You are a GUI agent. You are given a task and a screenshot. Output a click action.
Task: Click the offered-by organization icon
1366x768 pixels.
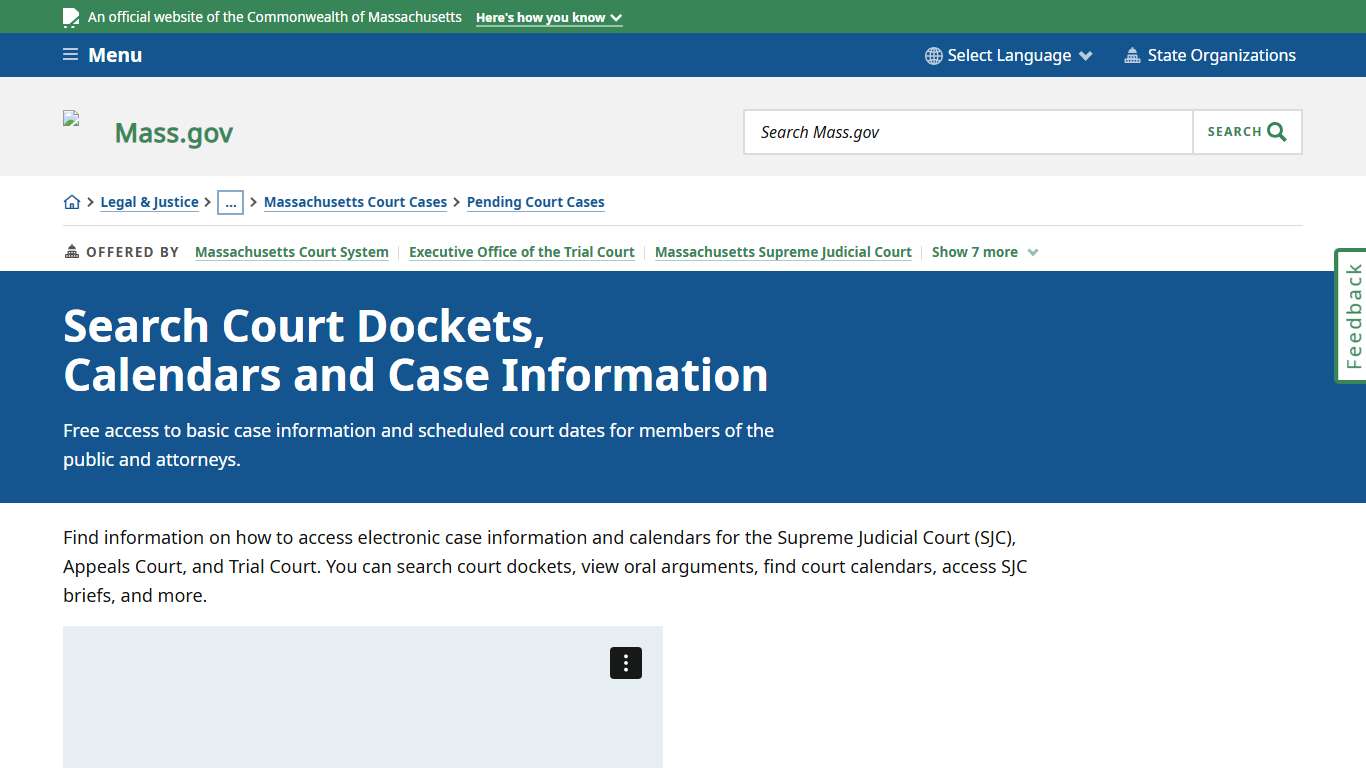click(71, 251)
